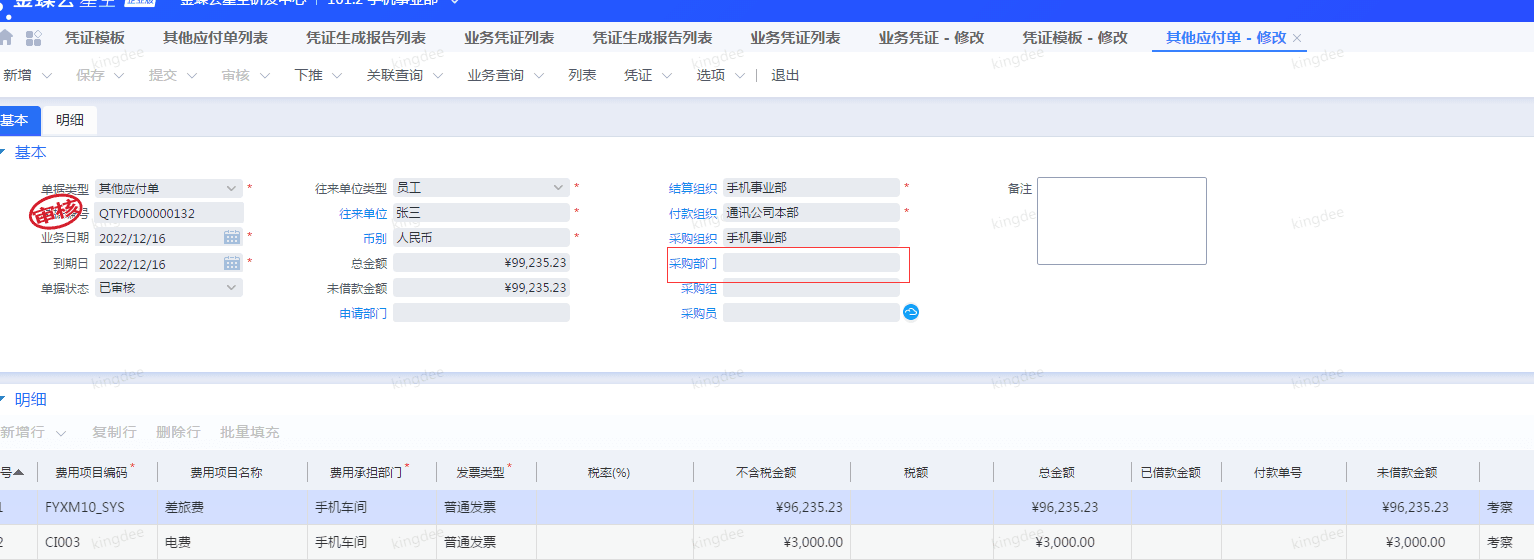This screenshot has width=1534, height=560.
Task: Open the app grid menu icon
Action: click(34, 38)
